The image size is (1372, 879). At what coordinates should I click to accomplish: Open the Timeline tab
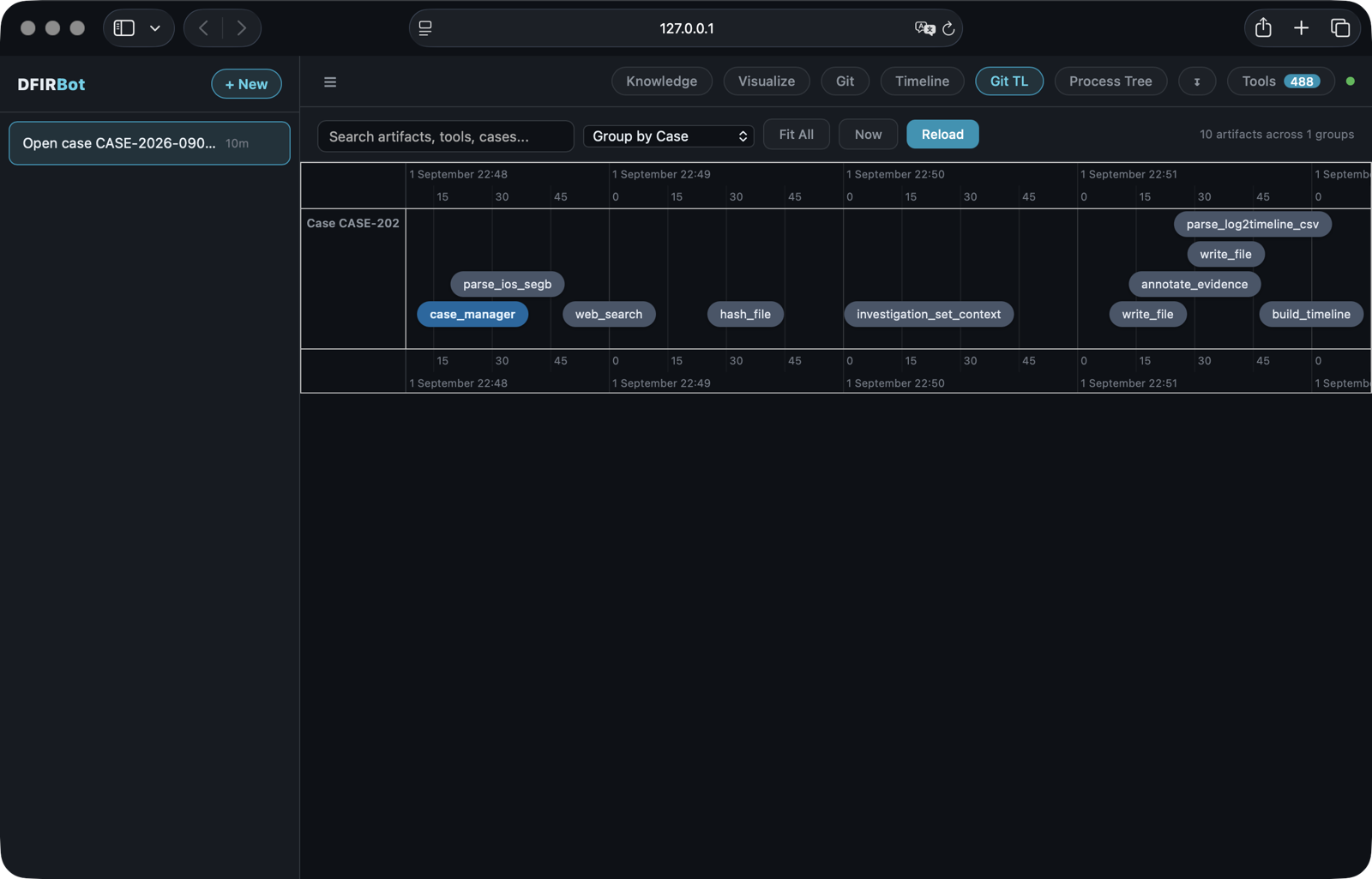tap(922, 81)
